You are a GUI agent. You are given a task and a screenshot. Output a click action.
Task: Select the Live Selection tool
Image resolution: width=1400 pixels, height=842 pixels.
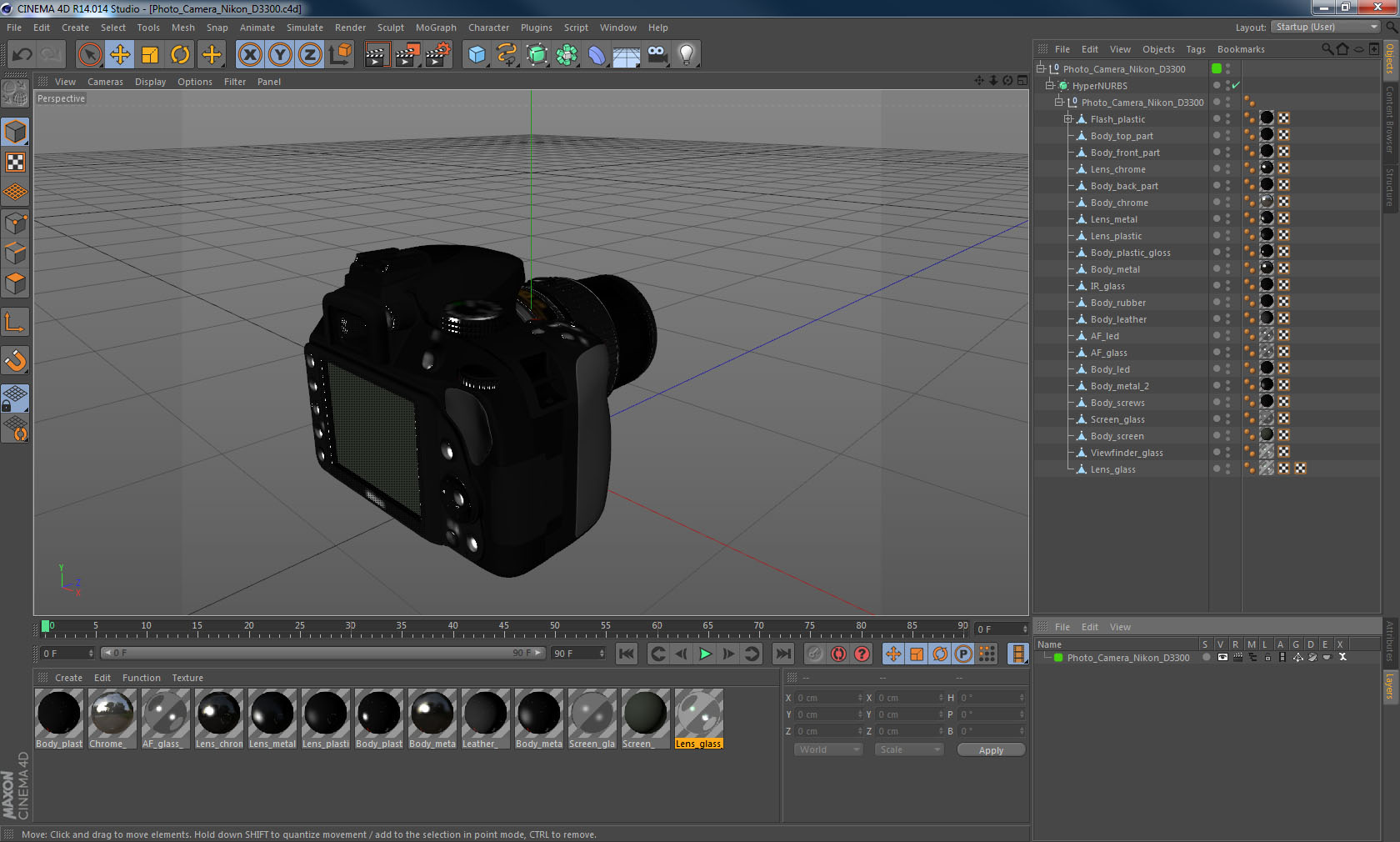[89, 55]
